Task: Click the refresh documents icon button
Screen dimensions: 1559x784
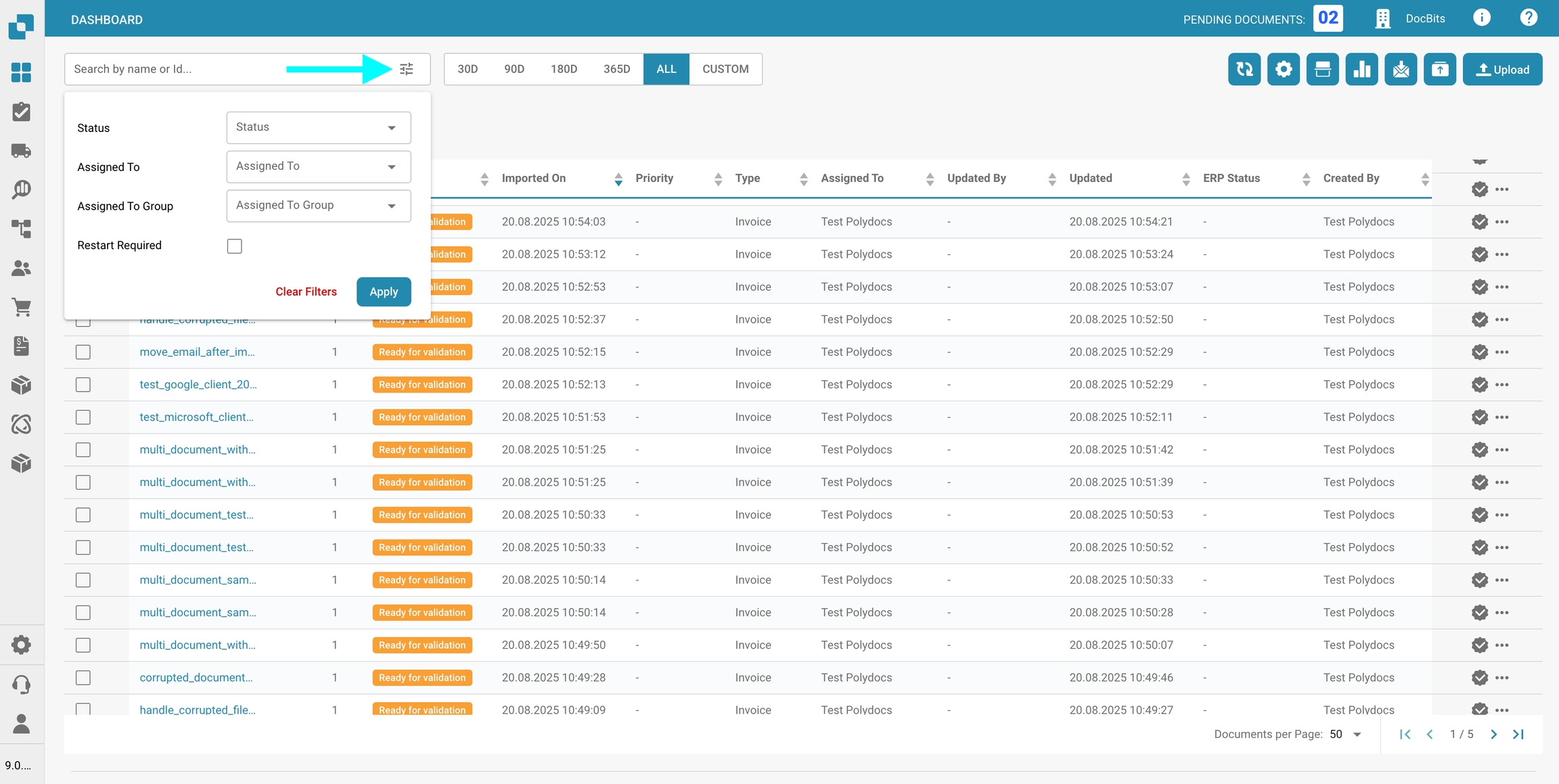Action: click(x=1244, y=69)
